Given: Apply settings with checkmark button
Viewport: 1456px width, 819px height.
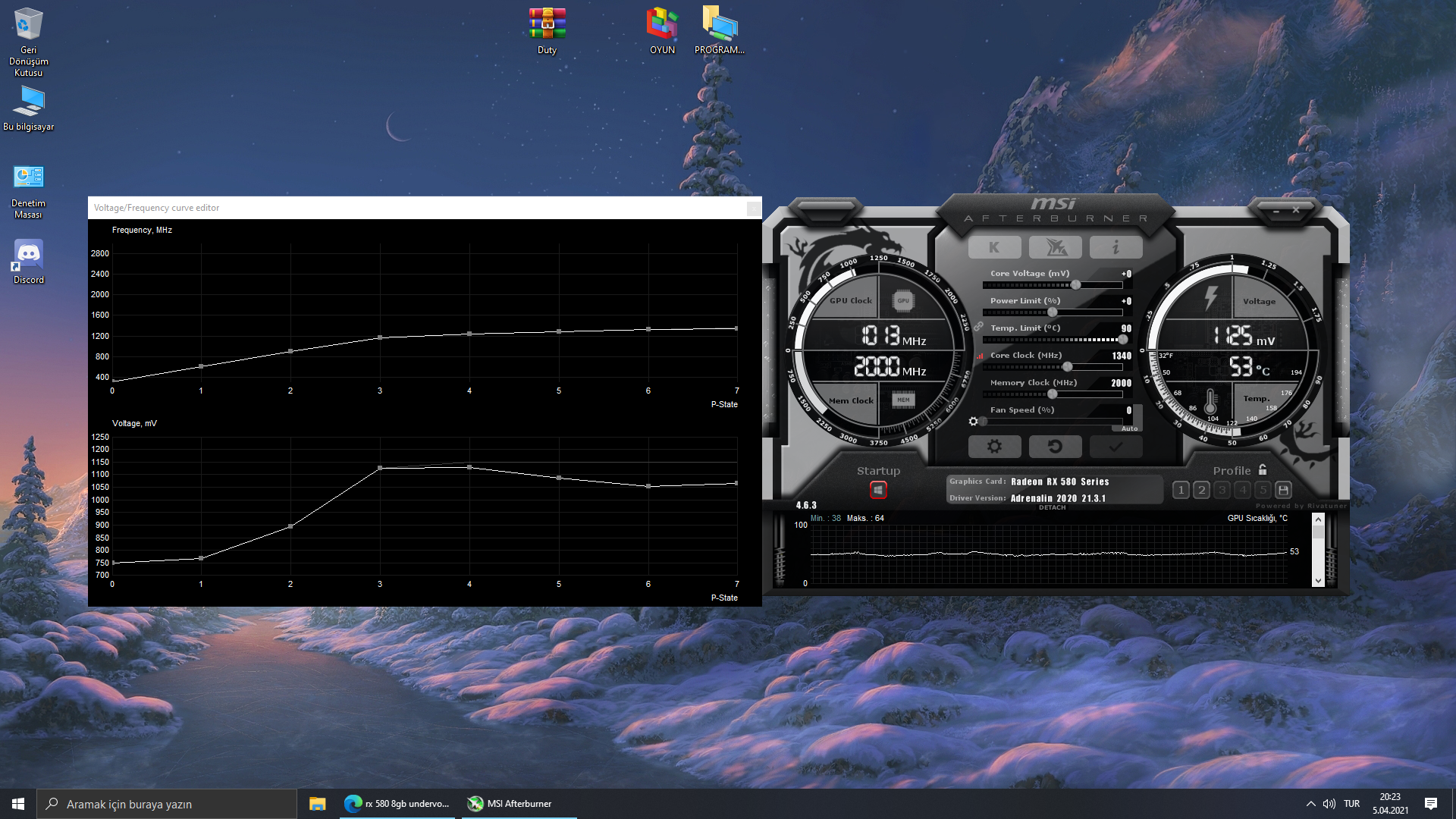Looking at the screenshot, I should click(x=1116, y=447).
